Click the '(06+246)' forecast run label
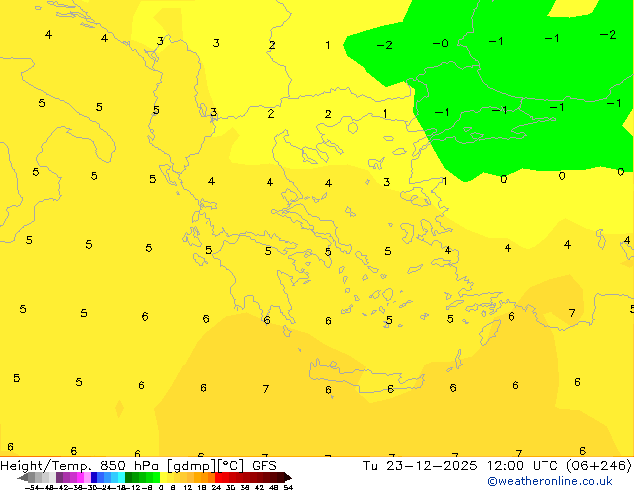The width and height of the screenshot is (634, 490). [x=598, y=466]
